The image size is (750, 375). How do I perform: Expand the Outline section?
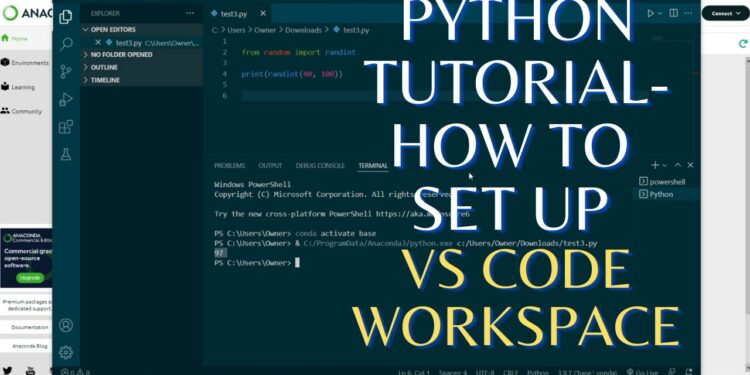(x=142, y=67)
